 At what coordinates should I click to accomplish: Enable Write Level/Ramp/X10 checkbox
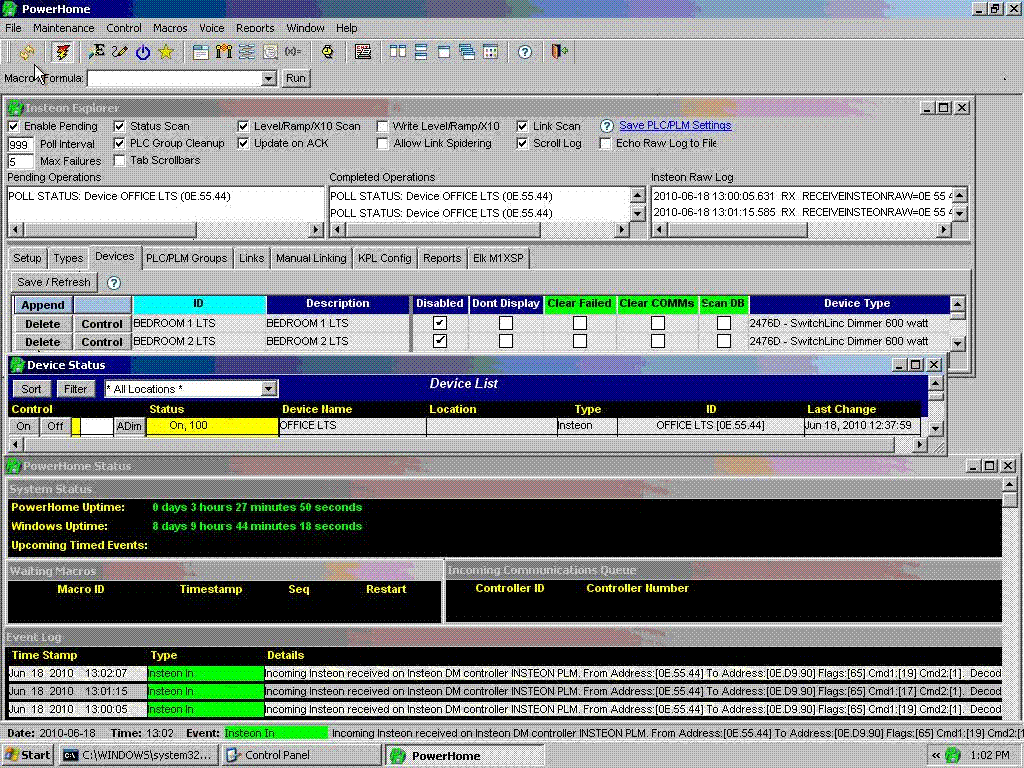tap(383, 126)
